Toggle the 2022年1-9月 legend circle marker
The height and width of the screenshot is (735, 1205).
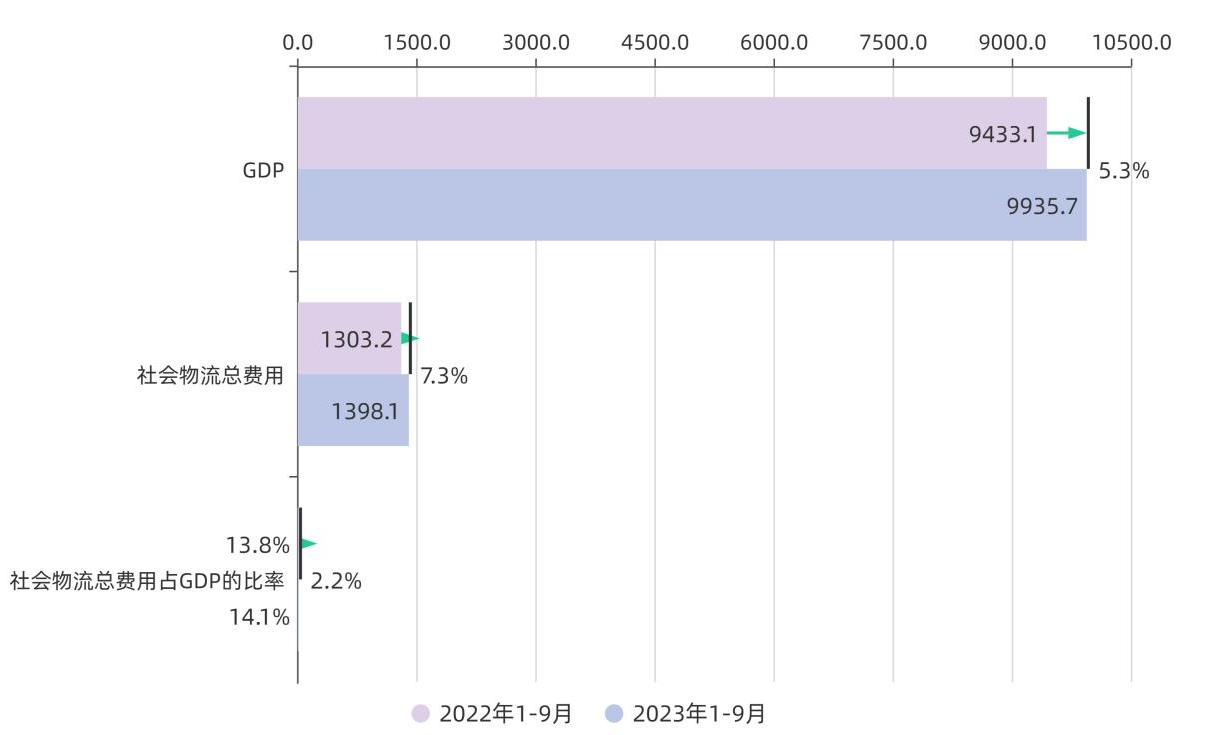(x=421, y=713)
